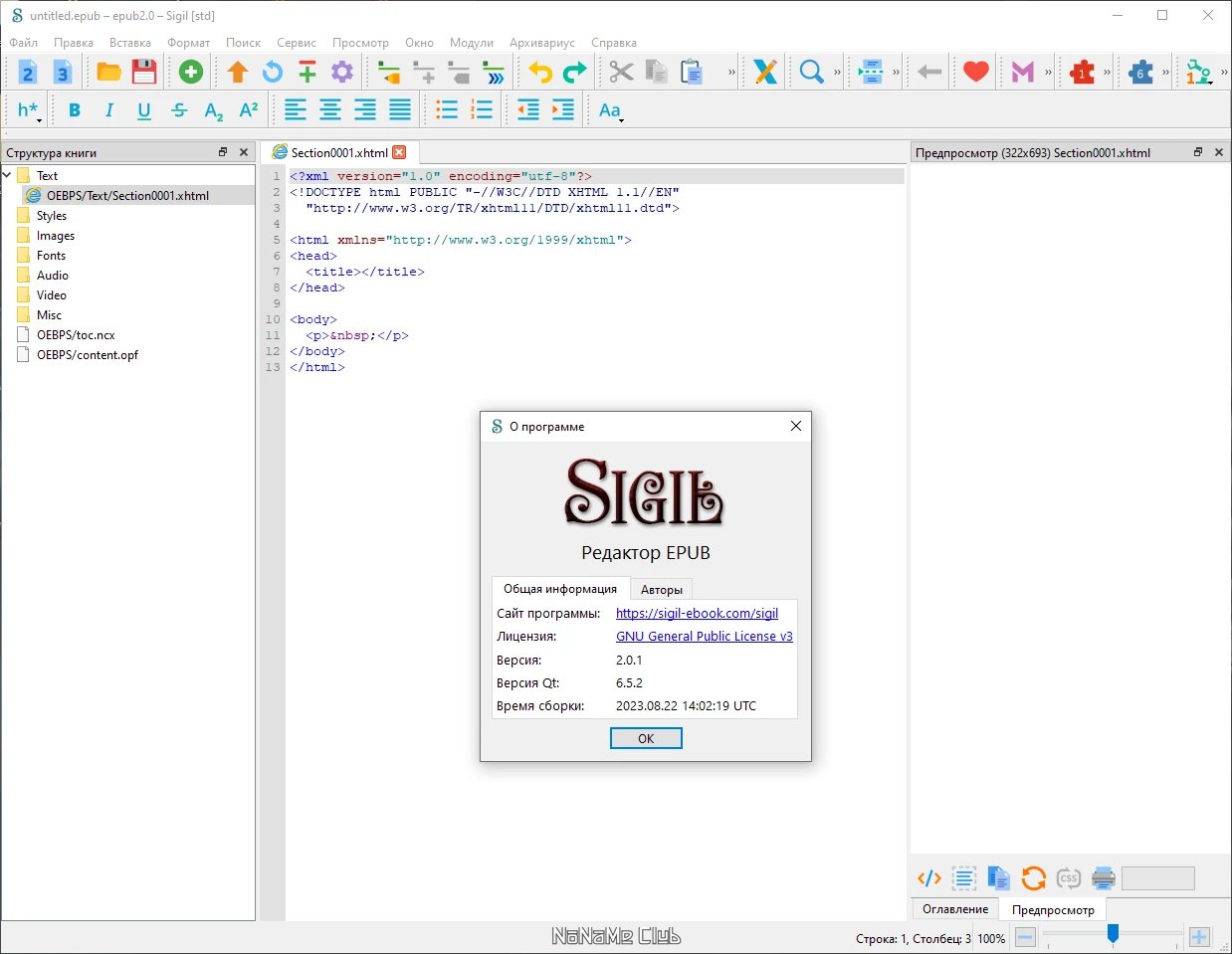The image size is (1232, 954).
Task: Click the Find magnifier icon
Action: pyautogui.click(x=812, y=72)
